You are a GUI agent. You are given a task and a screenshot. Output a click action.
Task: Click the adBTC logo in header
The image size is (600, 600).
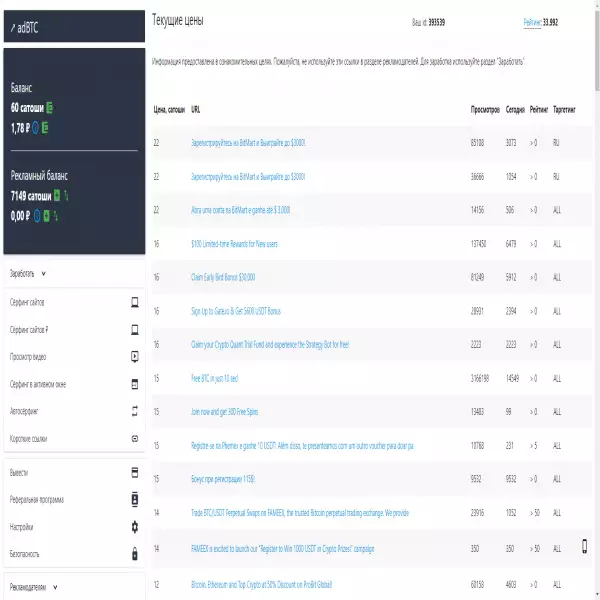[26, 28]
